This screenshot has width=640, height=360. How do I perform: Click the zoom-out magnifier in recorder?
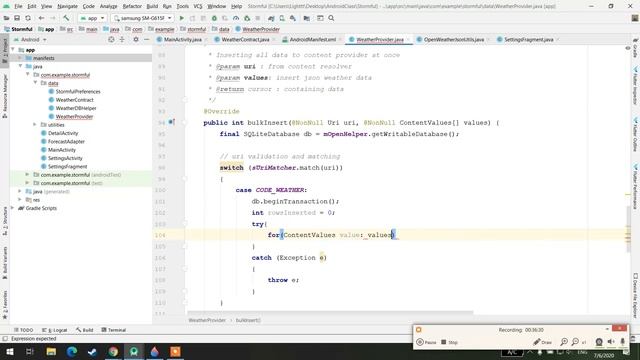(575, 342)
